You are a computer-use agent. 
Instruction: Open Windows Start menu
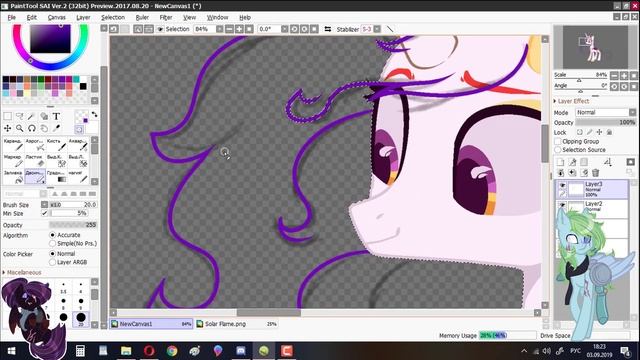point(11,351)
